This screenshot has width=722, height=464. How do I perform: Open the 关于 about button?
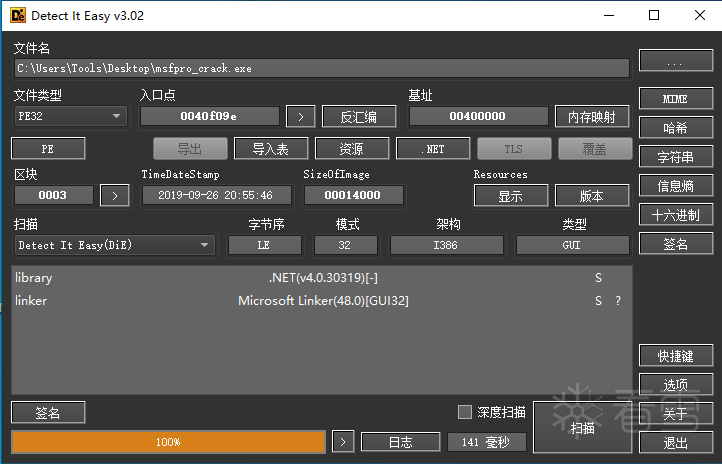(675, 413)
